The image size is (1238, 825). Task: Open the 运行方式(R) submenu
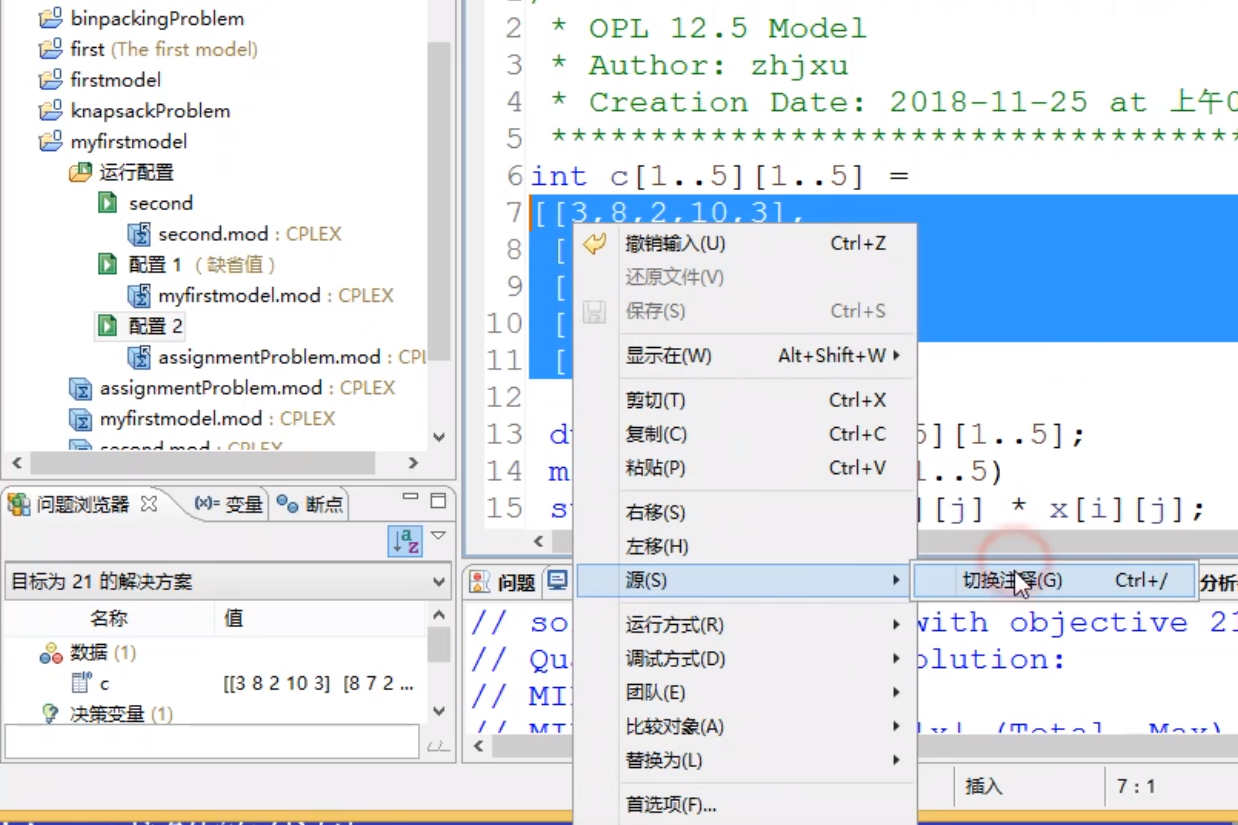coord(745,625)
